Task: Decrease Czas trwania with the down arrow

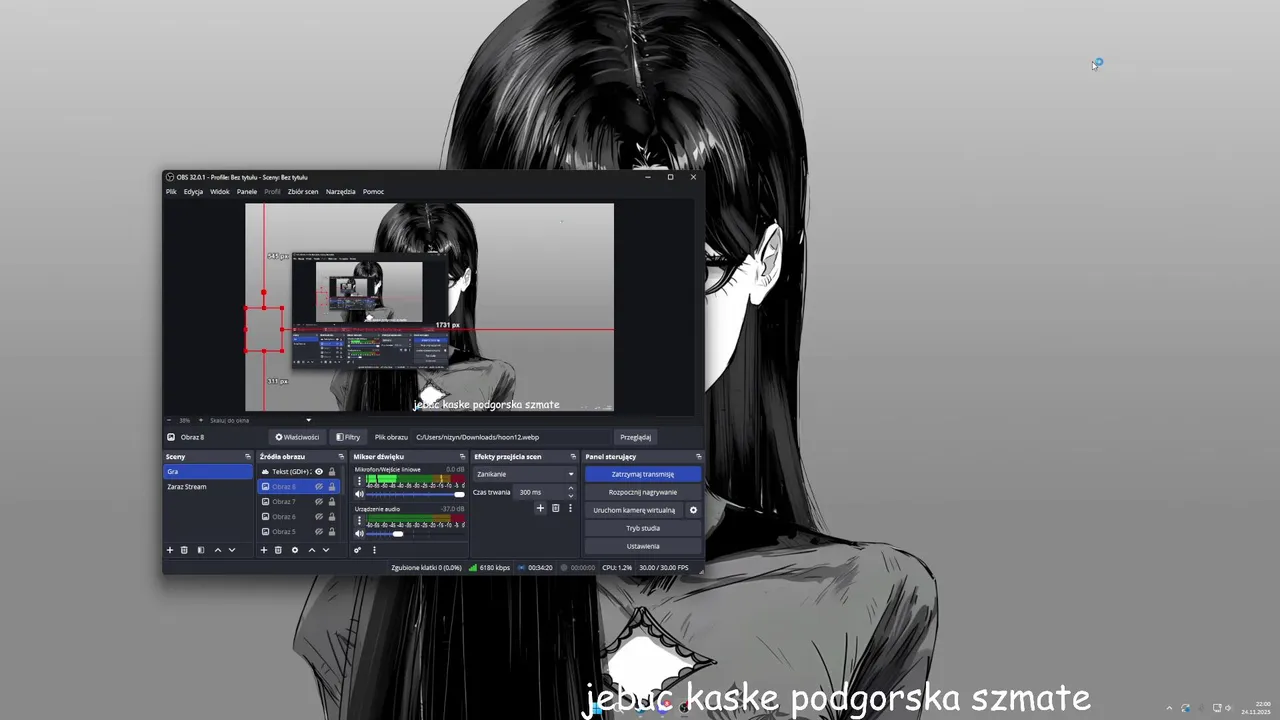Action: pos(571,496)
